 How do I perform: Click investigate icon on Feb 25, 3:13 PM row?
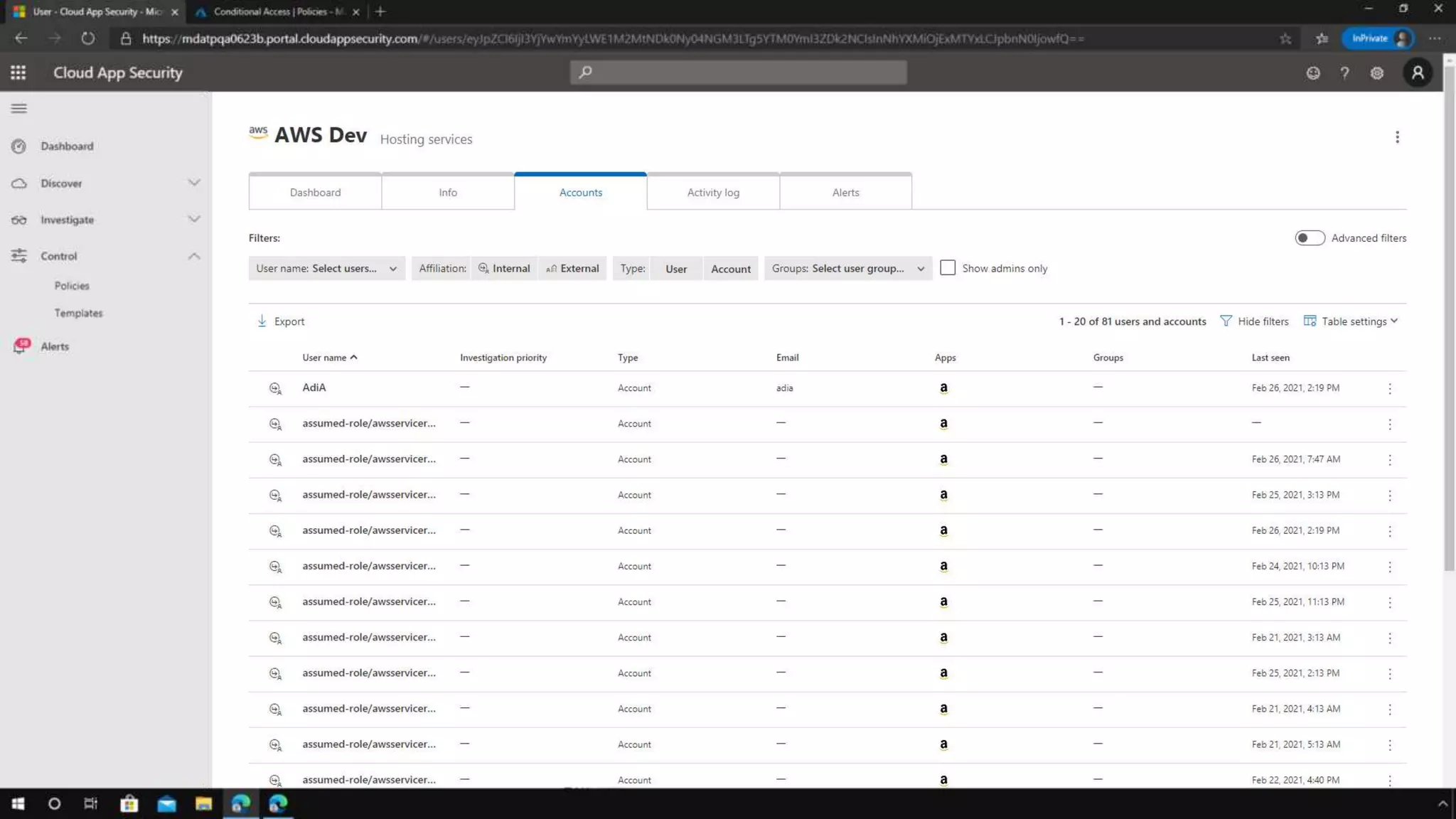point(275,495)
